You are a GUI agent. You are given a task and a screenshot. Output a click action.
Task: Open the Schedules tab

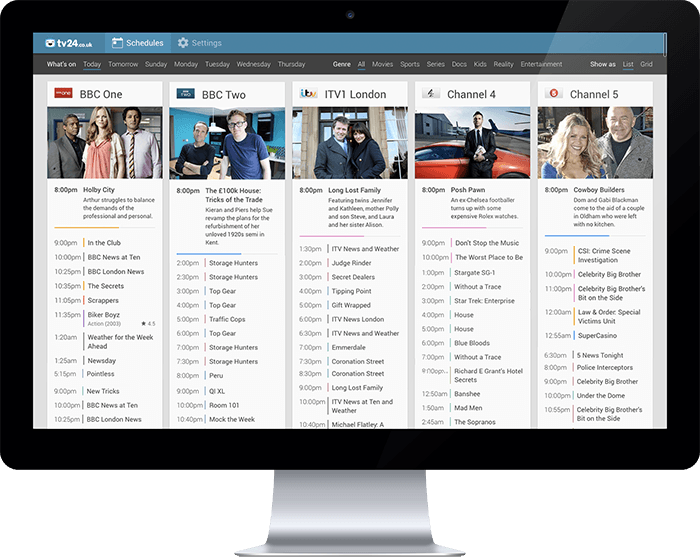click(138, 43)
